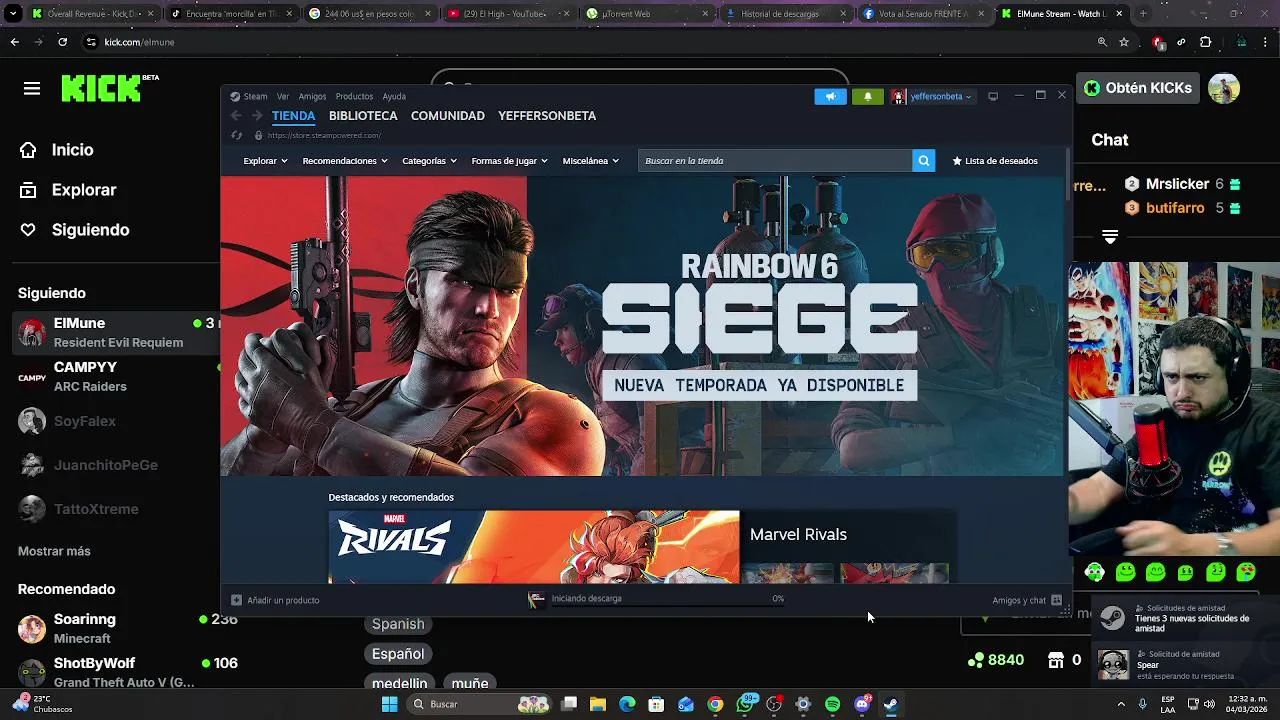Open CAMPYY channel in following list
Image resolution: width=1280 pixels, height=720 pixels.
point(116,377)
